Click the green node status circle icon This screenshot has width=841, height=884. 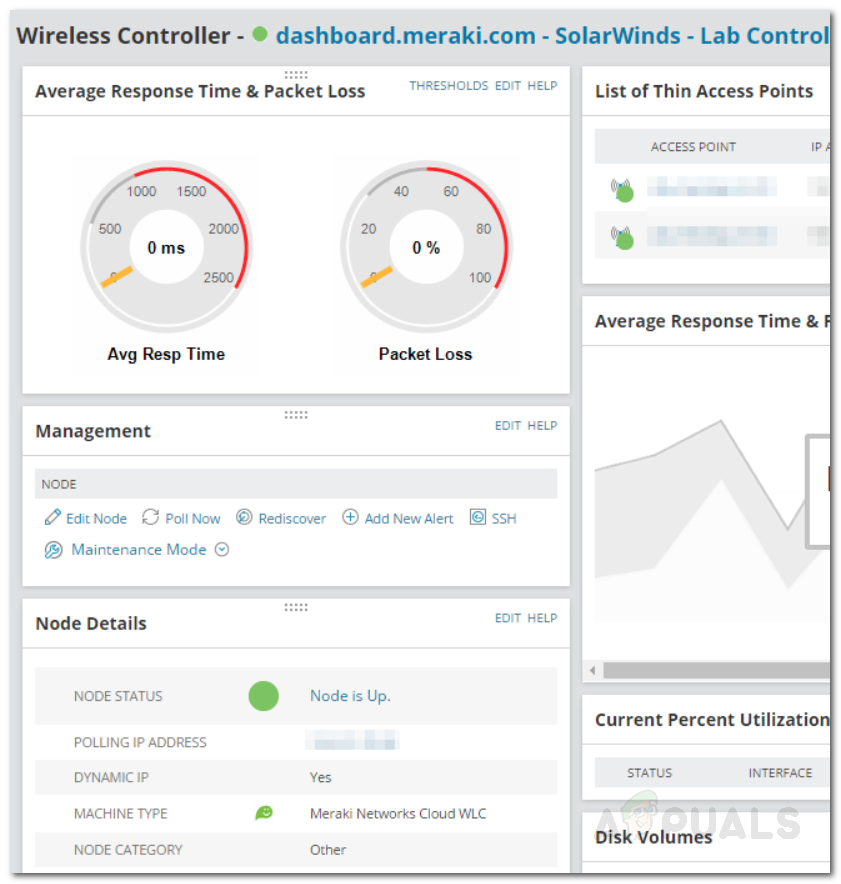[x=263, y=696]
